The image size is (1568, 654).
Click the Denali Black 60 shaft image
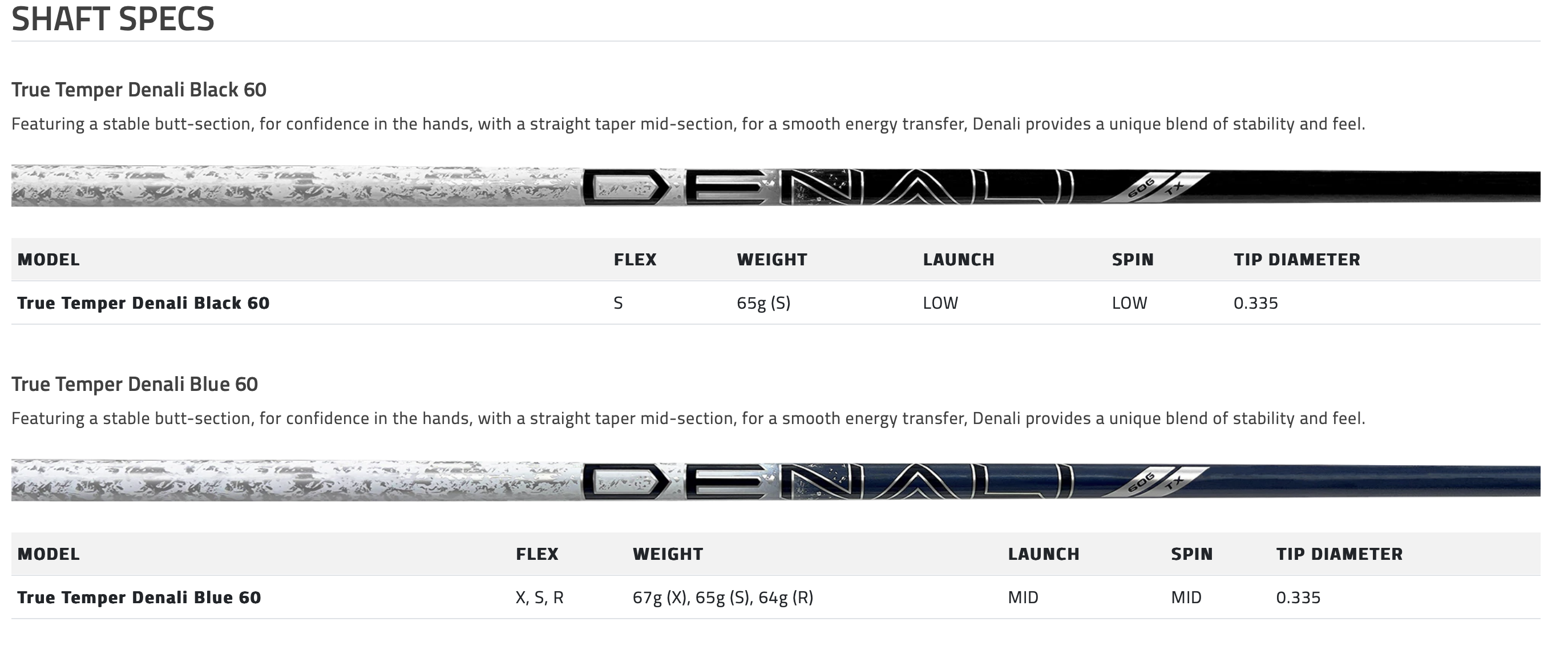point(775,185)
